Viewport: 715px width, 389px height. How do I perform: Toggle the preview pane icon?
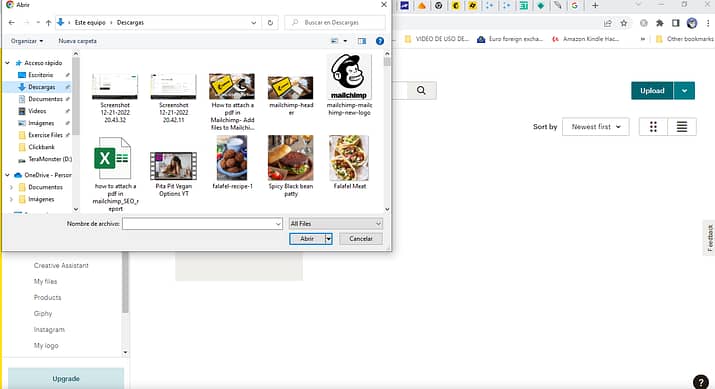(362, 41)
